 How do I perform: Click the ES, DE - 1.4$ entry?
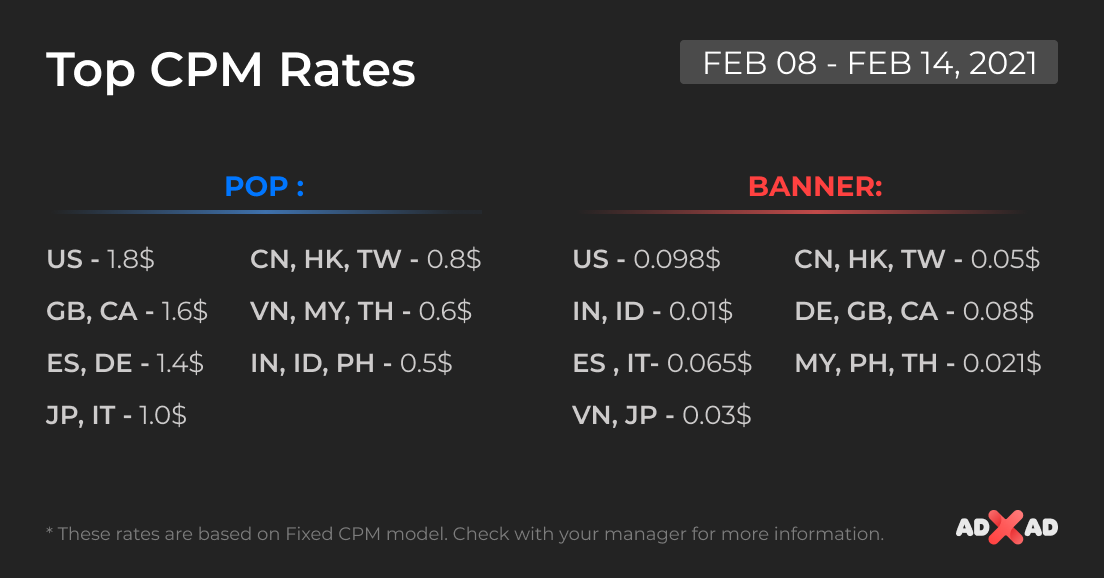click(125, 363)
